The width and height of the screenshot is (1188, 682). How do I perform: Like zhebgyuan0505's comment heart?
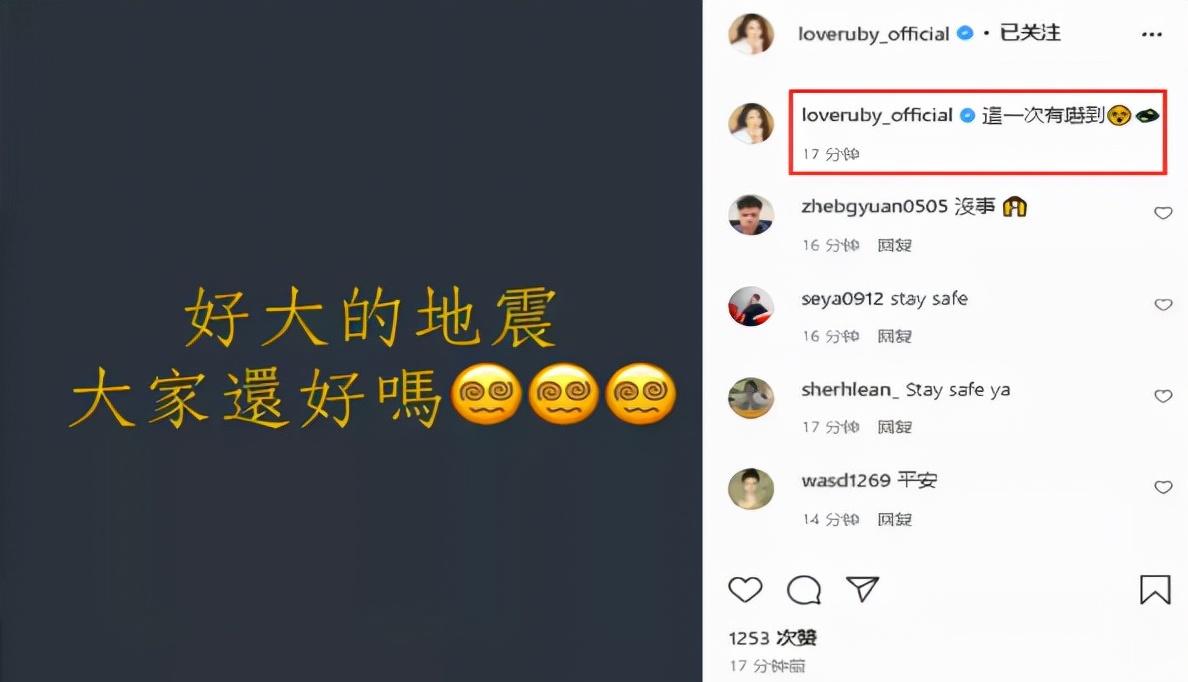click(1163, 213)
